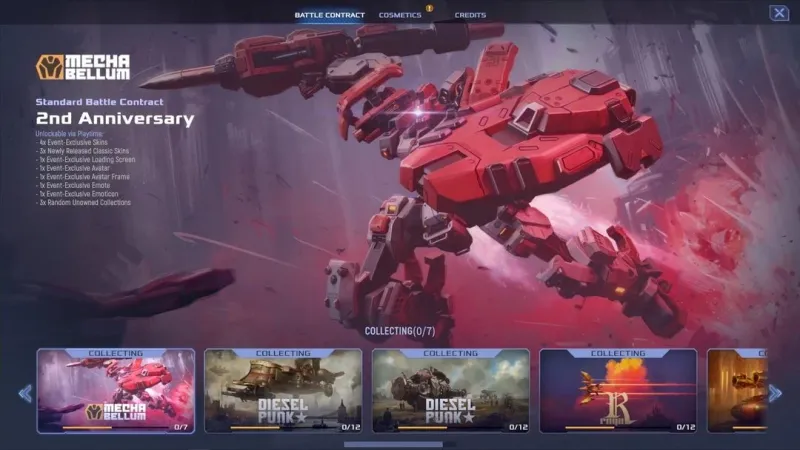Click 'Unlockable via Playtime' text
The image size is (800, 450).
(69, 134)
